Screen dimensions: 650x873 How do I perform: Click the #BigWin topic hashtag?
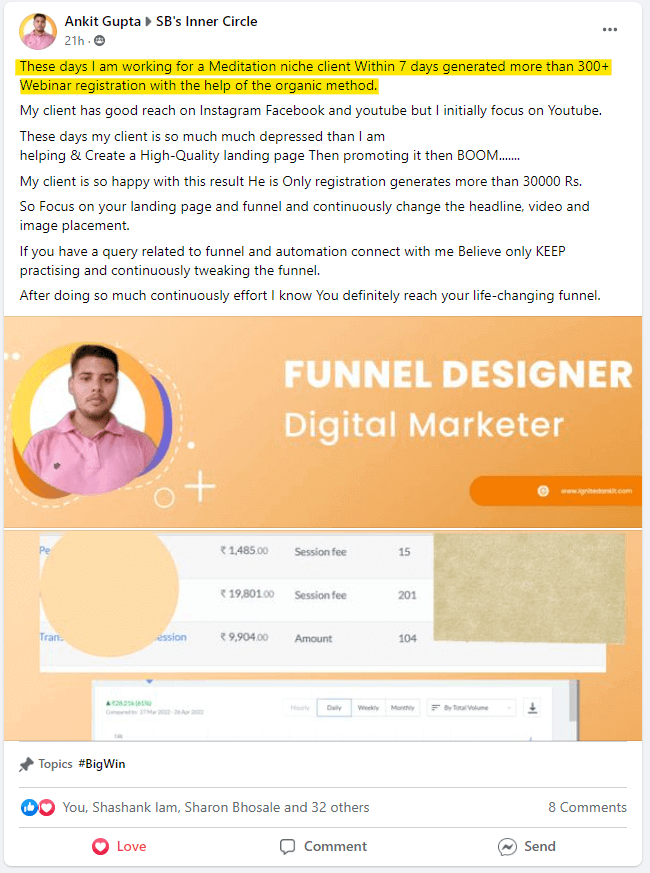[102, 764]
